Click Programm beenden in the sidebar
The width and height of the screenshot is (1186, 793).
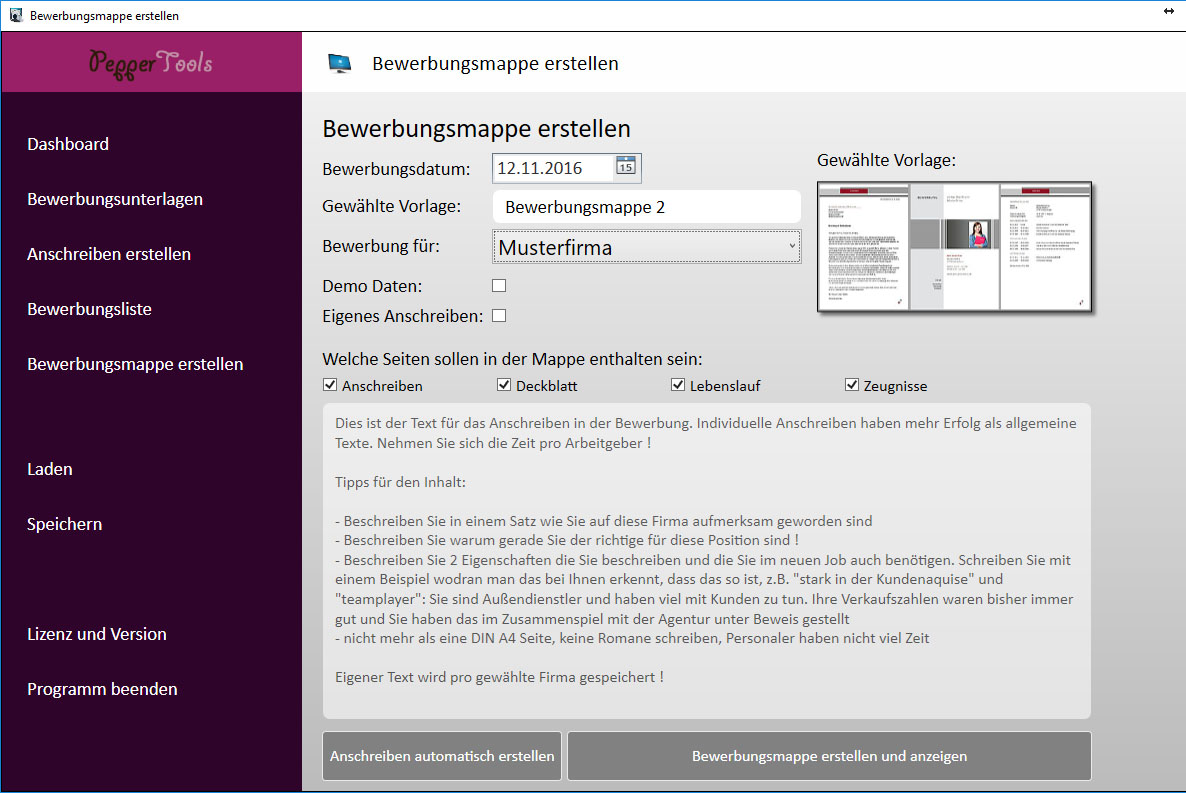[102, 689]
